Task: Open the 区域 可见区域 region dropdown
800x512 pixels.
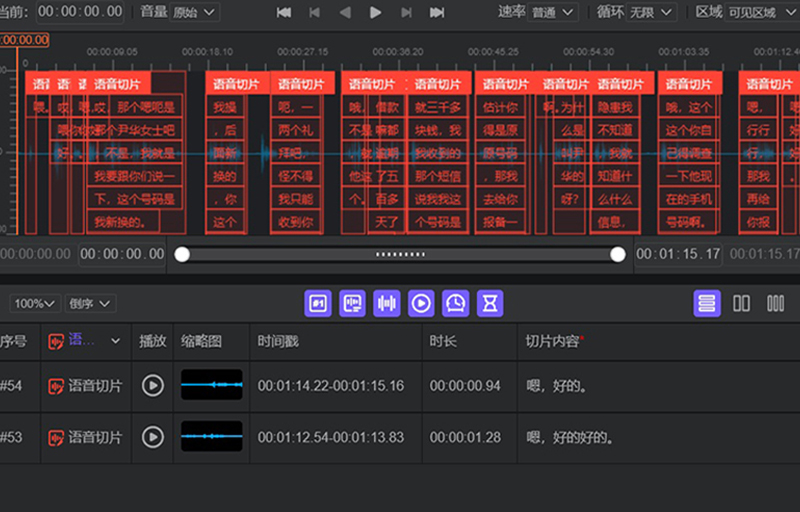Action: (762, 12)
